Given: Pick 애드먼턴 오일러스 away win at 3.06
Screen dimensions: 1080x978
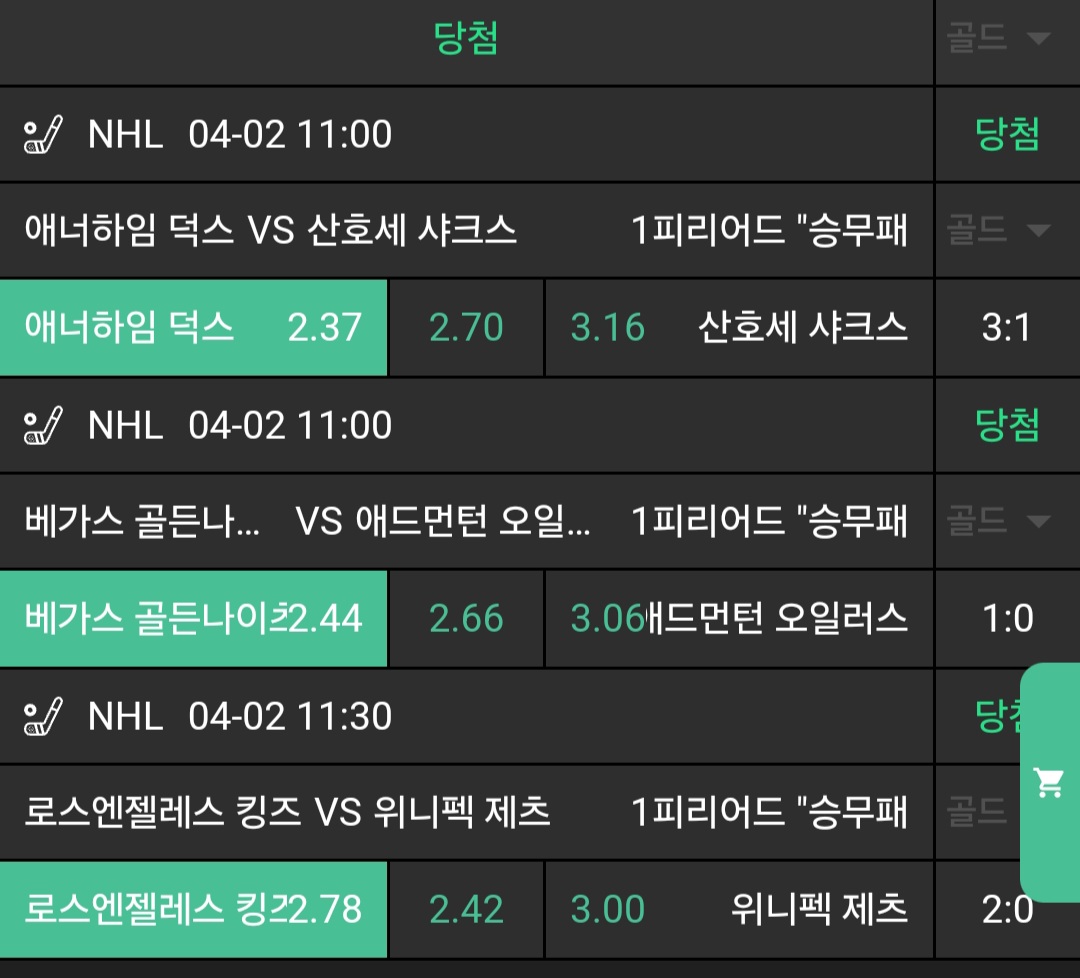Looking at the screenshot, I should [739, 619].
